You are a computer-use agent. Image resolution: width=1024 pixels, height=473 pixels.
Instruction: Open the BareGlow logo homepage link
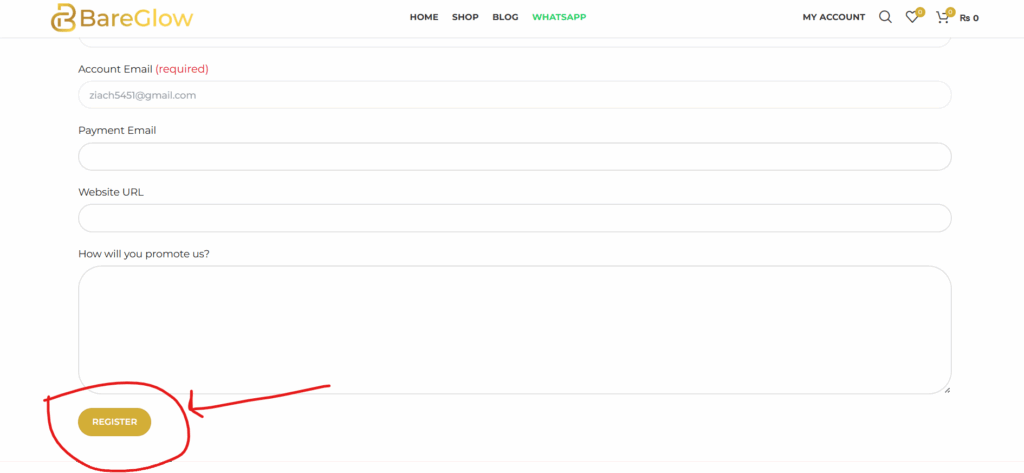coord(122,18)
